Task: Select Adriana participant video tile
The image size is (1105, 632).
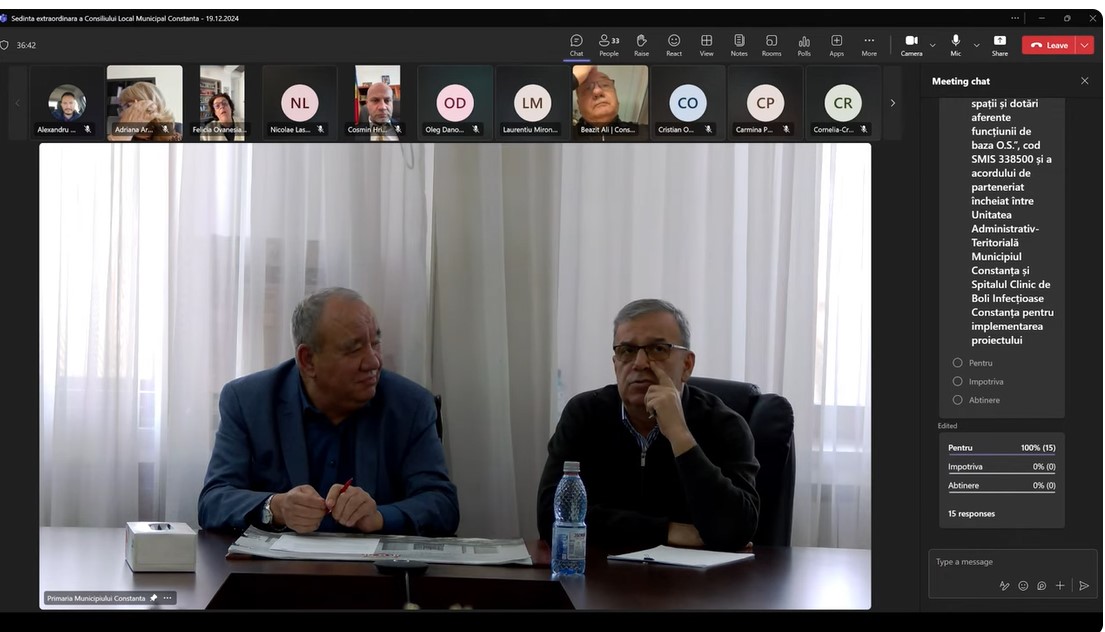Action: (x=144, y=103)
